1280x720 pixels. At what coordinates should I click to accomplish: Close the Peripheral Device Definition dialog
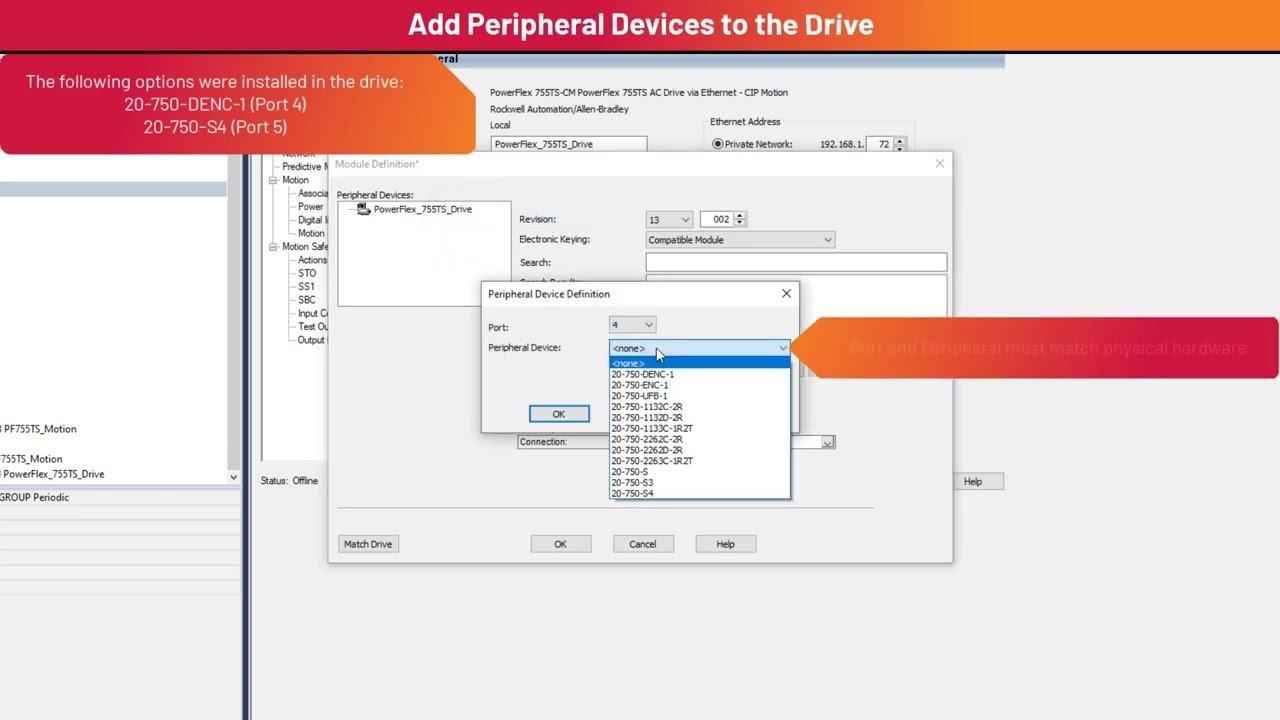(786, 293)
